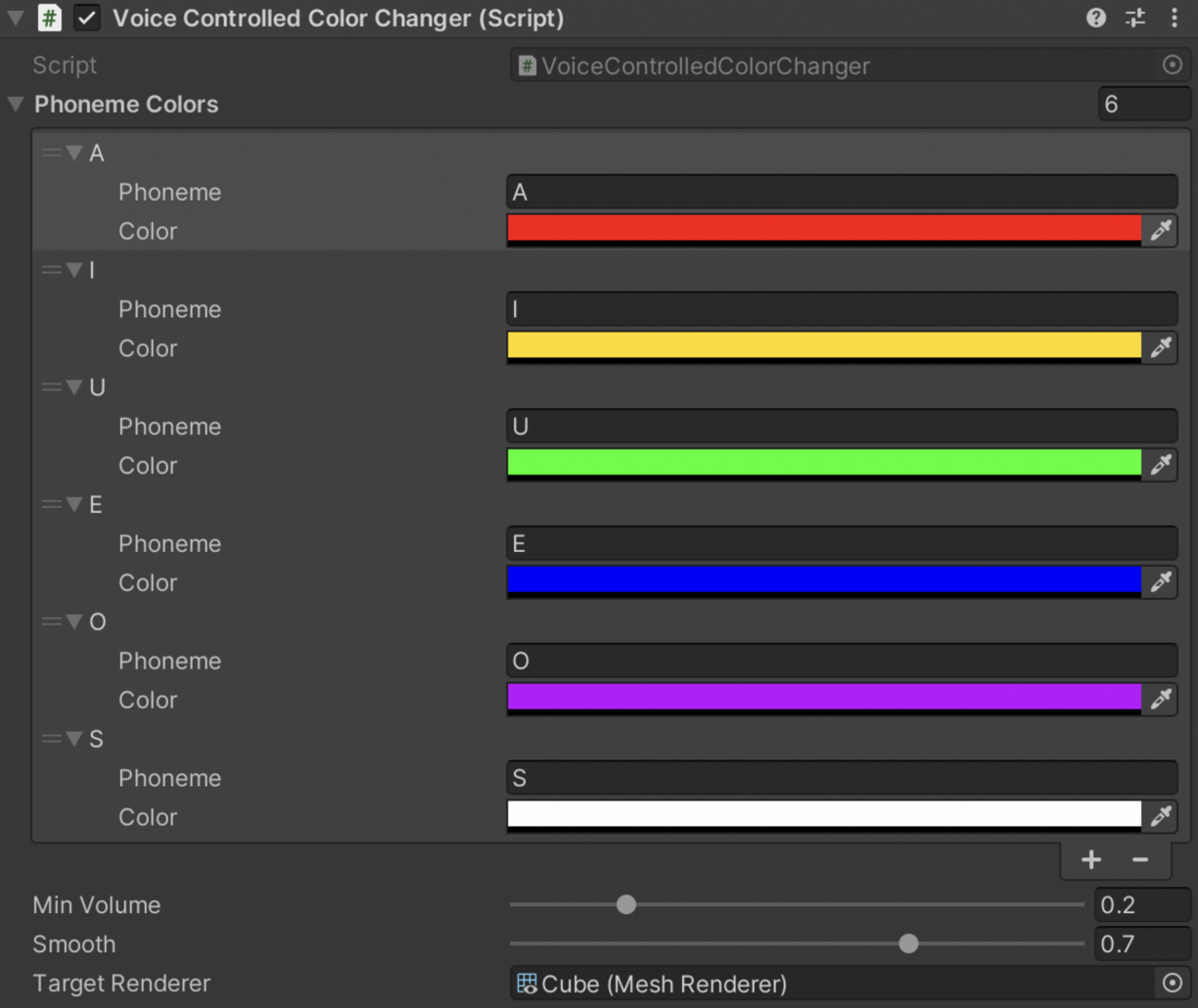Click the eyedropper for phoneme A color
1198x1008 pixels.
1160,229
